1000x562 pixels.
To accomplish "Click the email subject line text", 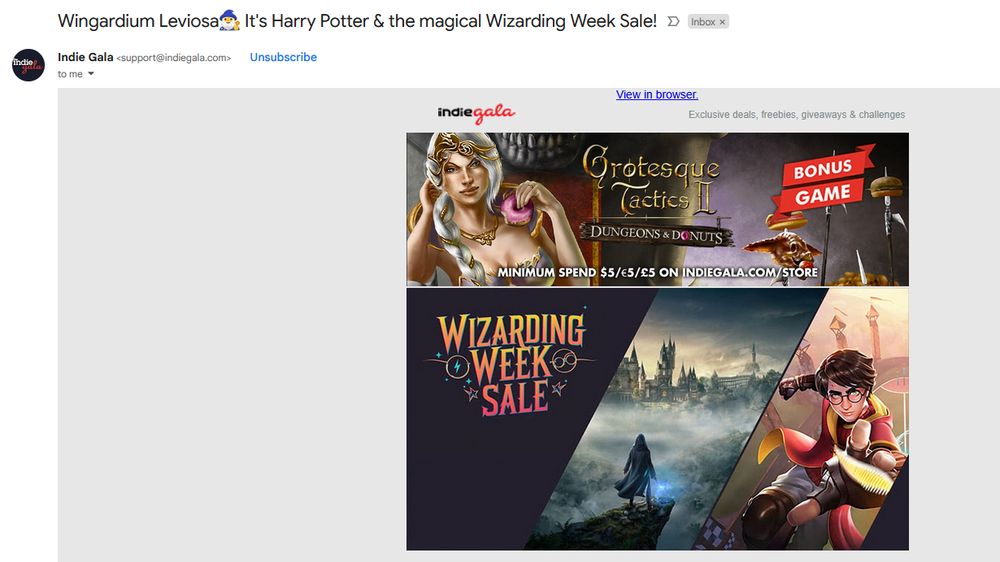I will (357, 21).
